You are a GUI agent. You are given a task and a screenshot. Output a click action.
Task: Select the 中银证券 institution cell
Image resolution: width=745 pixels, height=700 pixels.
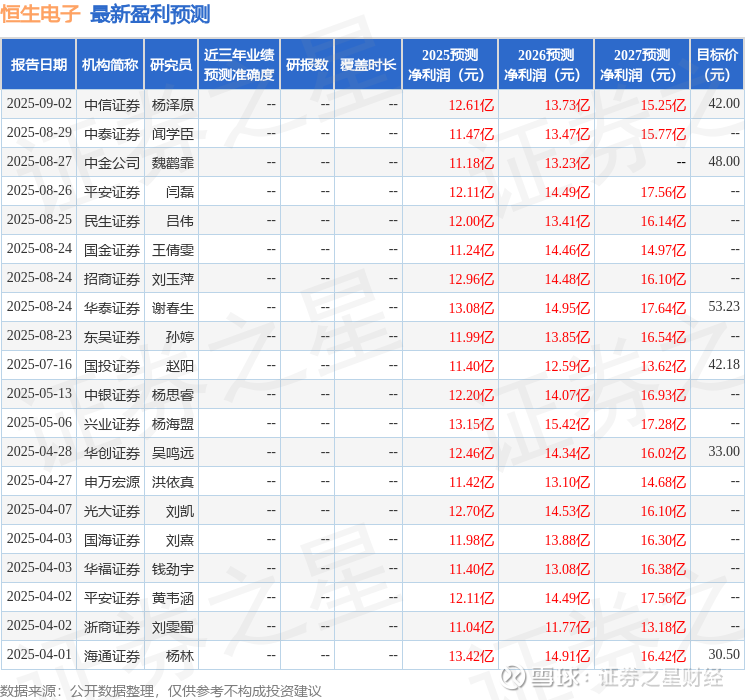112,394
